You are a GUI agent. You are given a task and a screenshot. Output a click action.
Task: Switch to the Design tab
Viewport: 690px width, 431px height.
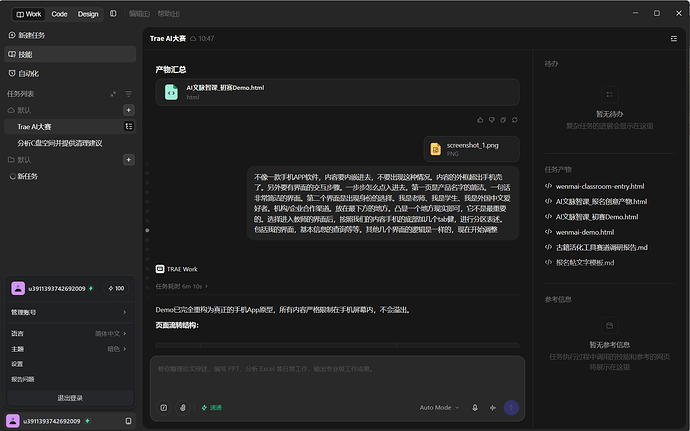[x=88, y=14]
